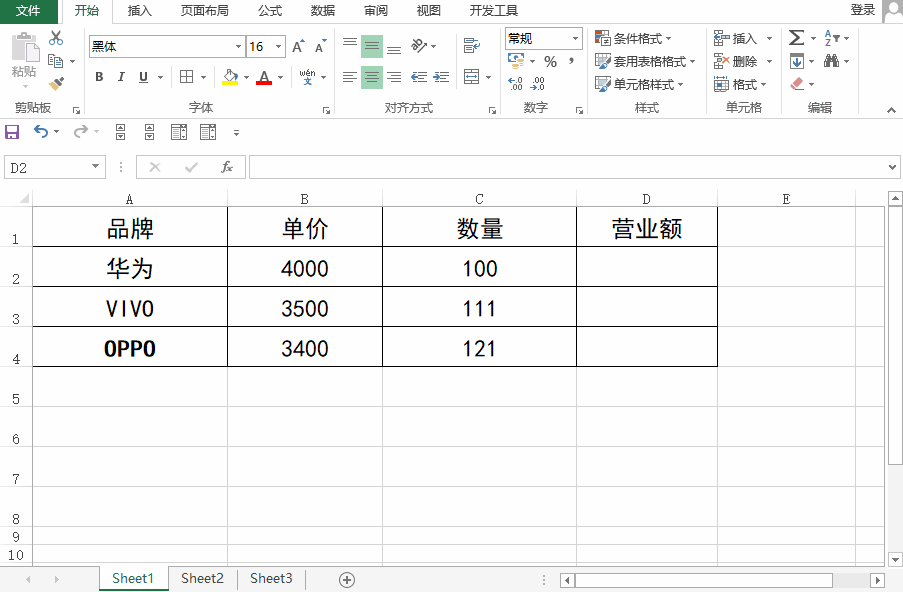
Task: Apply red font color
Action: click(x=264, y=77)
